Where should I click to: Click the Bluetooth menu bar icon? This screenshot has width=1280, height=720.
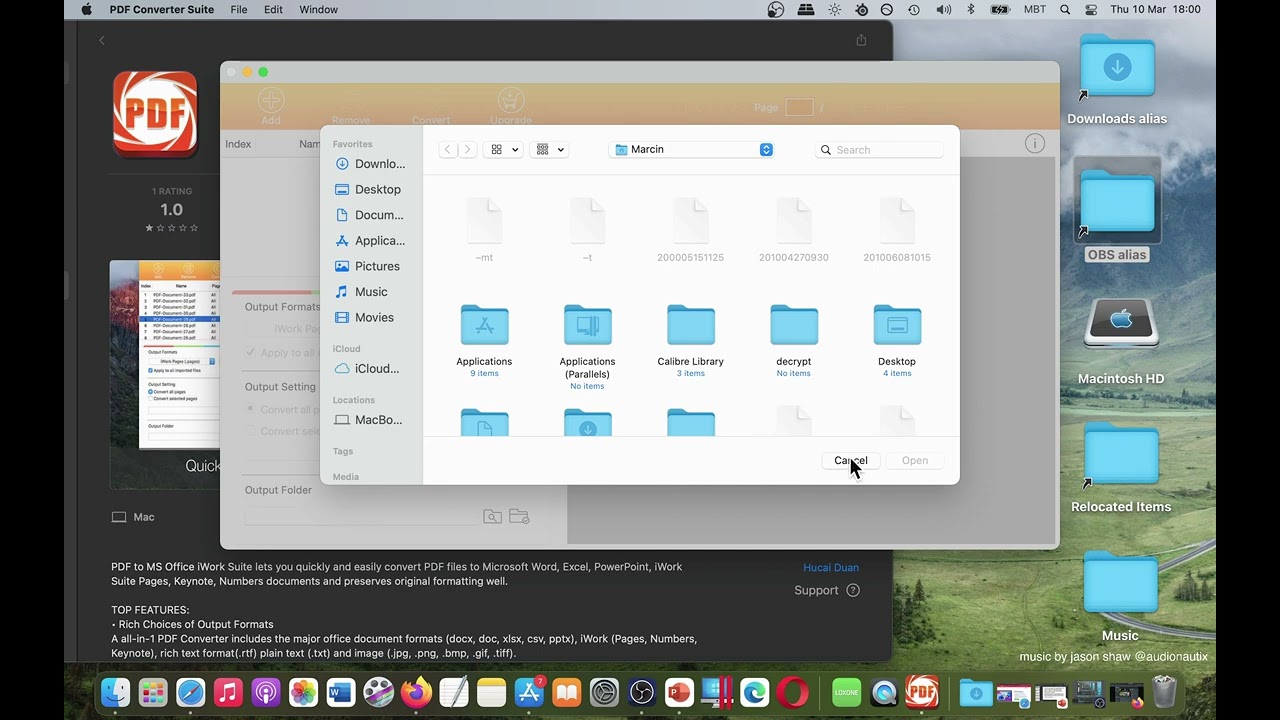coord(971,10)
